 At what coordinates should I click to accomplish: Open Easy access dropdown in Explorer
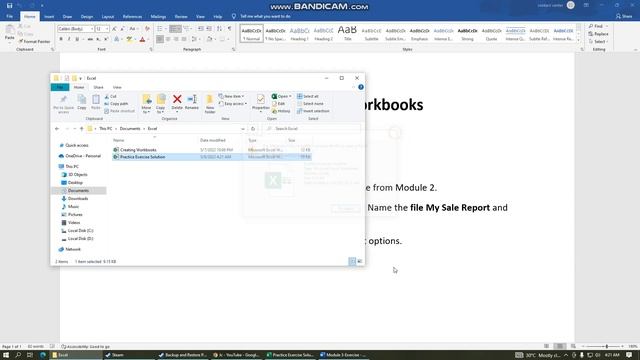point(233,104)
